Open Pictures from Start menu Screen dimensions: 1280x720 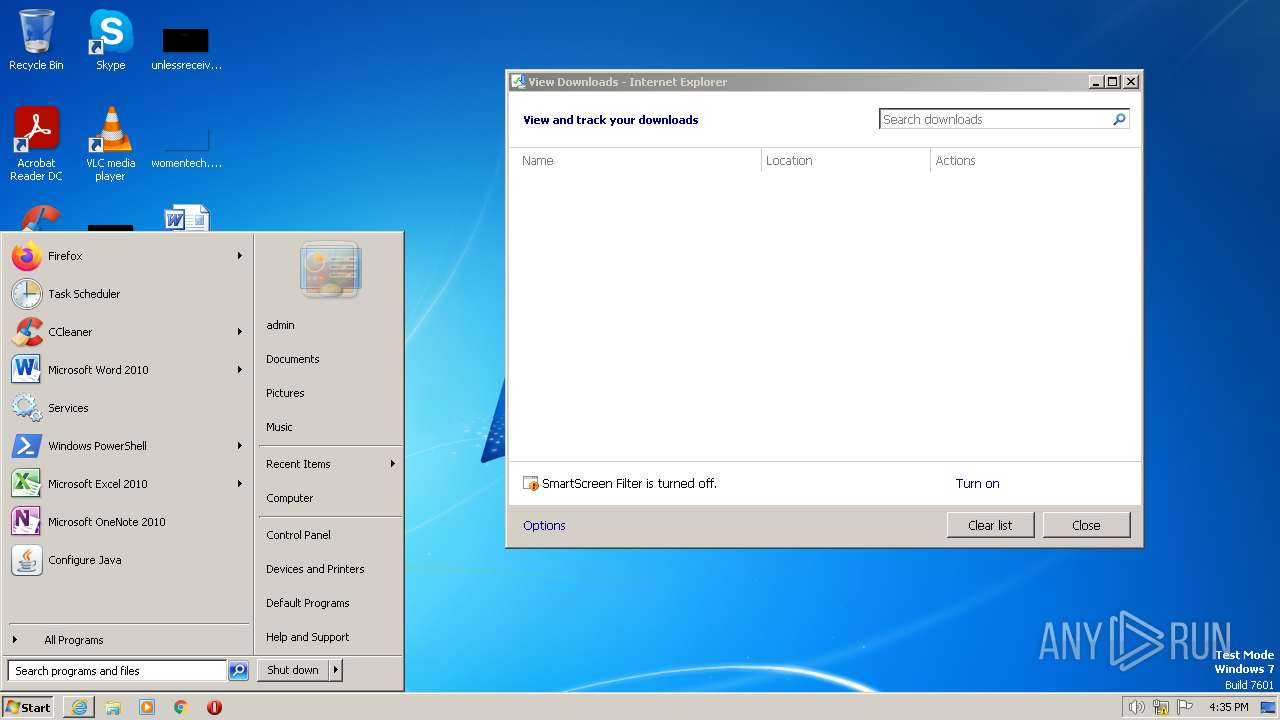[x=330, y=393]
